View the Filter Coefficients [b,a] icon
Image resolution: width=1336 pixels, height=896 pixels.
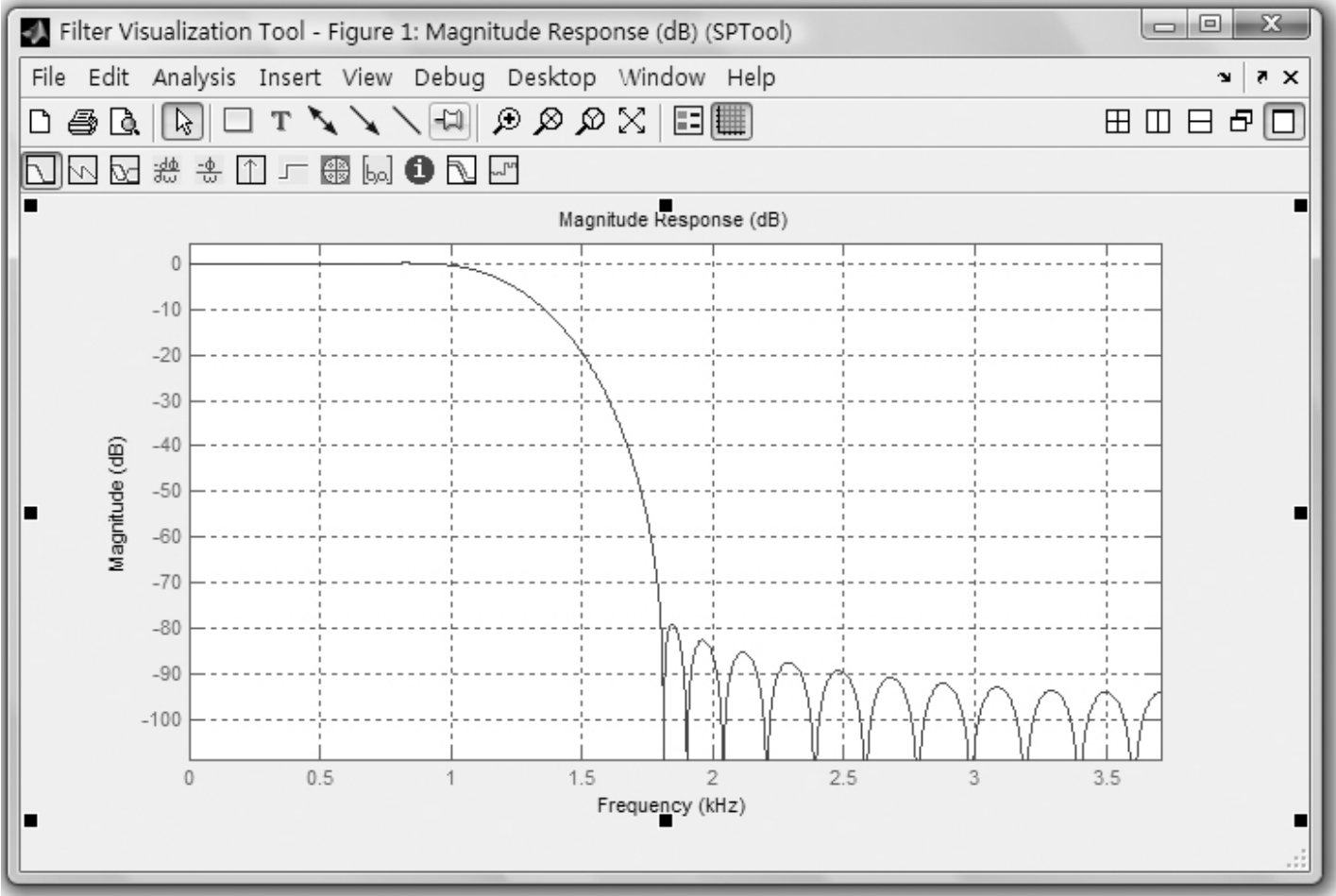(x=377, y=171)
